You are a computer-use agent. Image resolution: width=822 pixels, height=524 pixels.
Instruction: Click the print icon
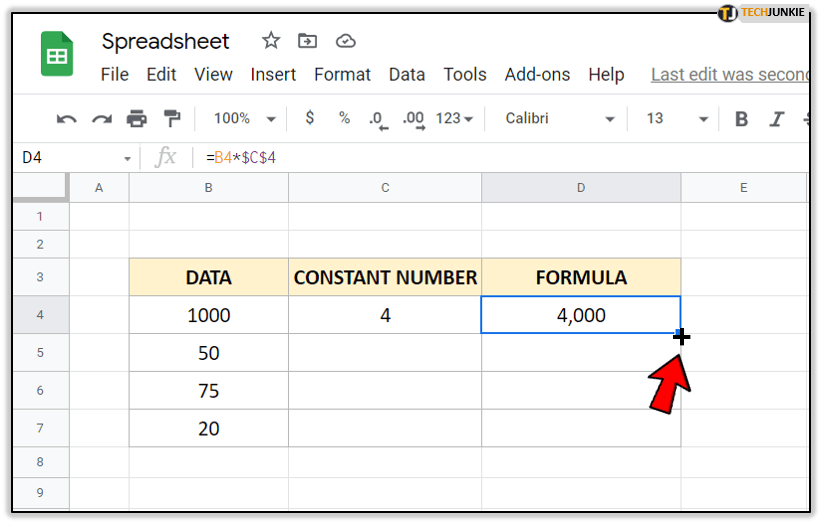point(136,119)
